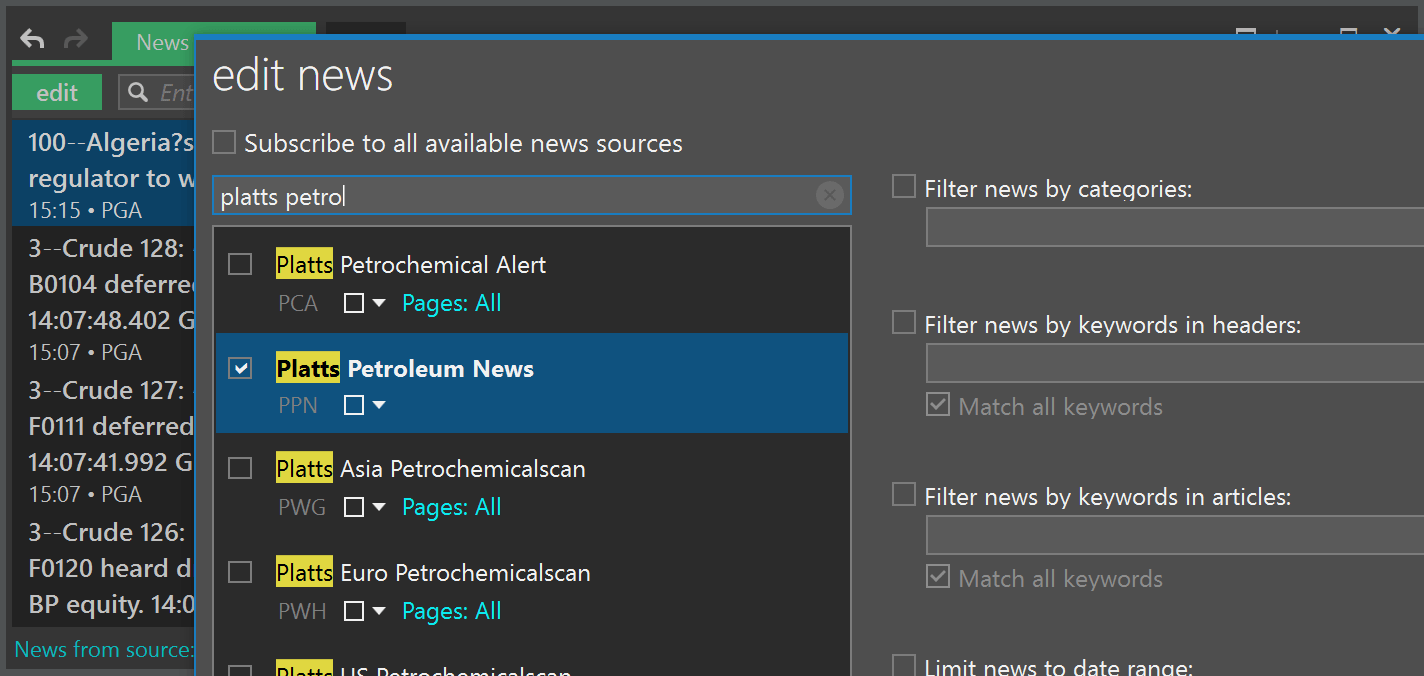Open PWG color dropdown arrow

click(379, 508)
